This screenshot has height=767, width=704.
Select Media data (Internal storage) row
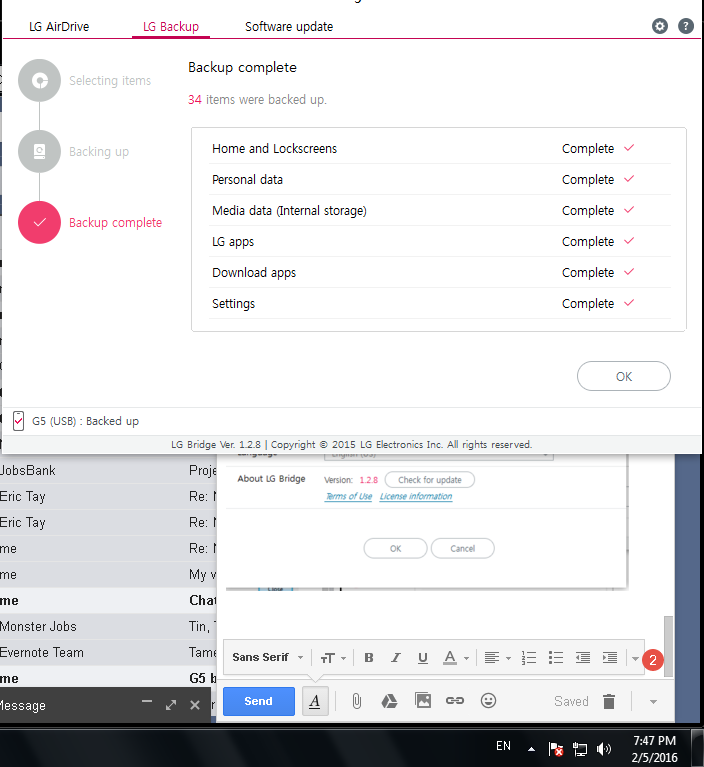440,210
